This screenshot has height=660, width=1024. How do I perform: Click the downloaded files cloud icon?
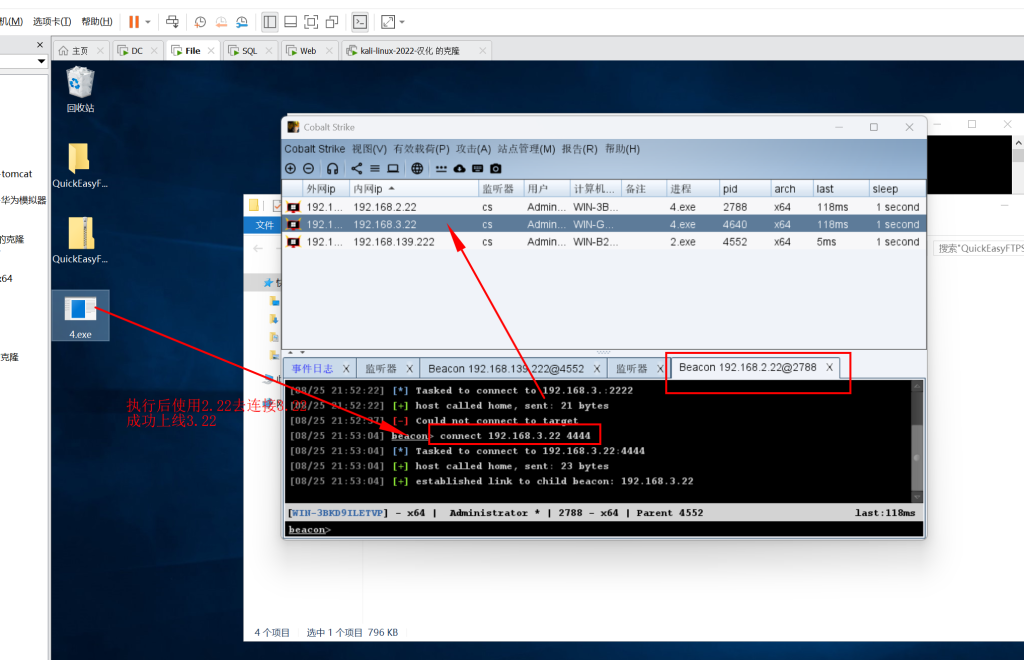coord(460,168)
